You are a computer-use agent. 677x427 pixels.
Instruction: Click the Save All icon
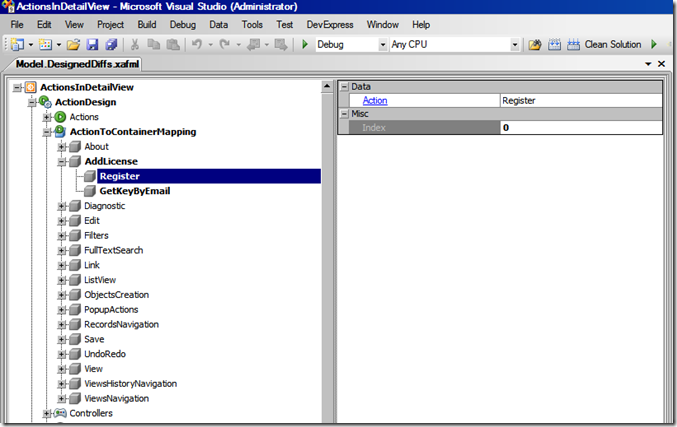pyautogui.click(x=111, y=44)
